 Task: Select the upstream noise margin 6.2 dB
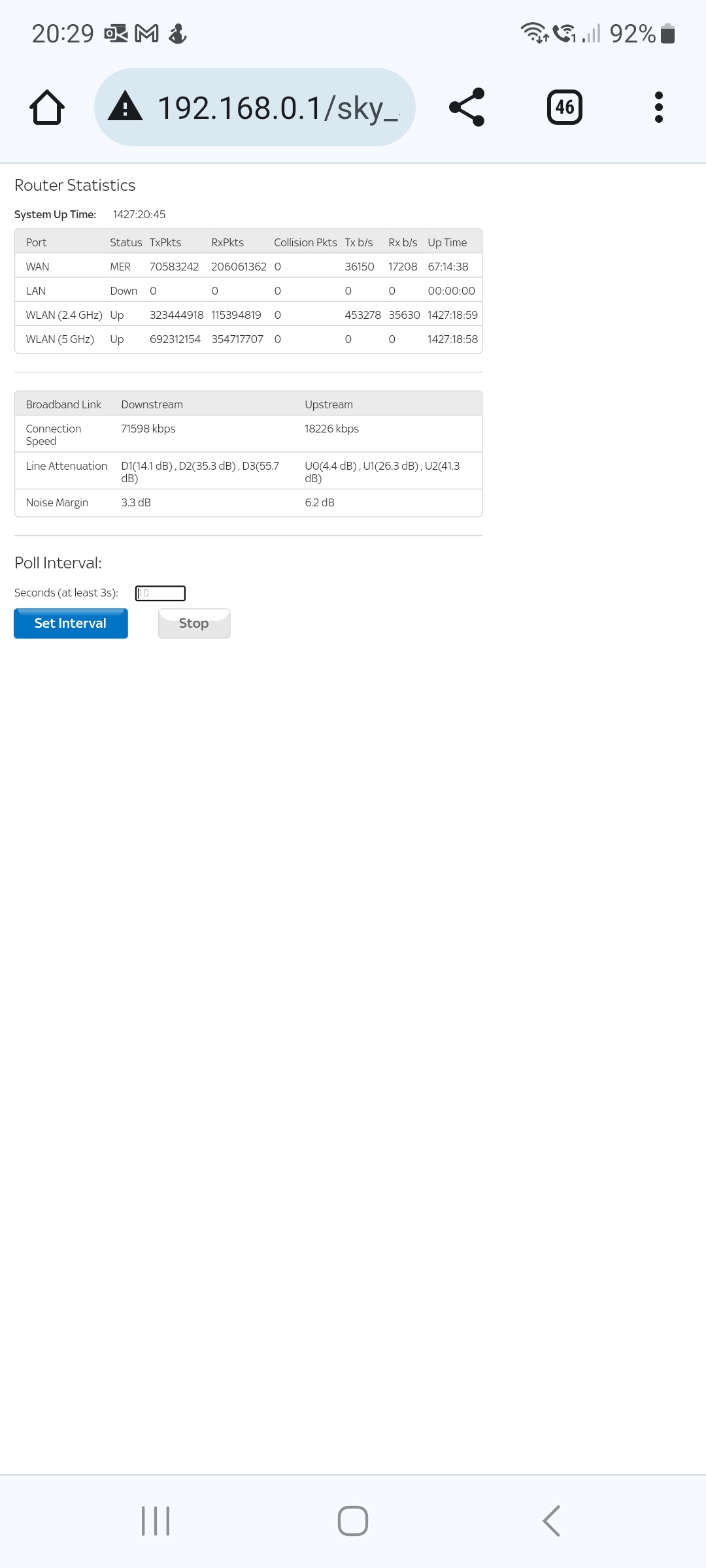pyautogui.click(x=320, y=502)
